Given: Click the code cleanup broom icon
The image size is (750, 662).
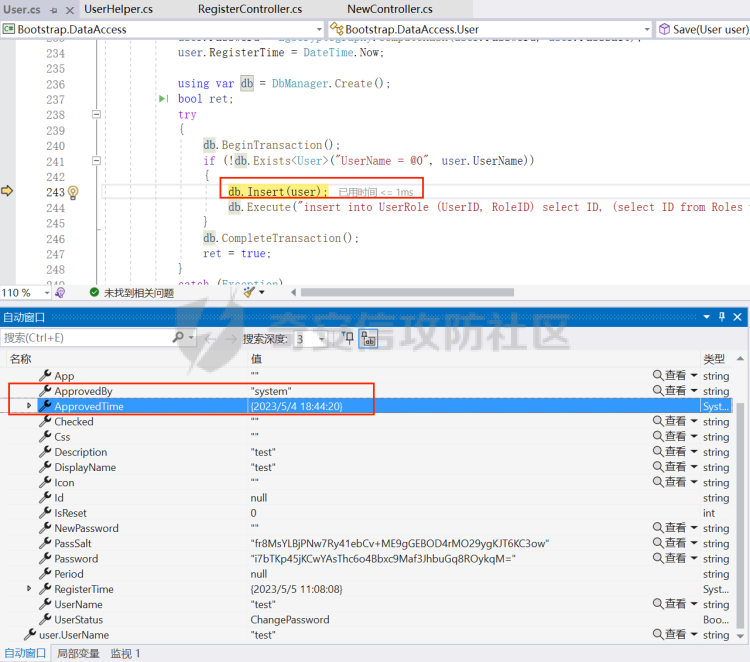Looking at the screenshot, I should click(249, 293).
